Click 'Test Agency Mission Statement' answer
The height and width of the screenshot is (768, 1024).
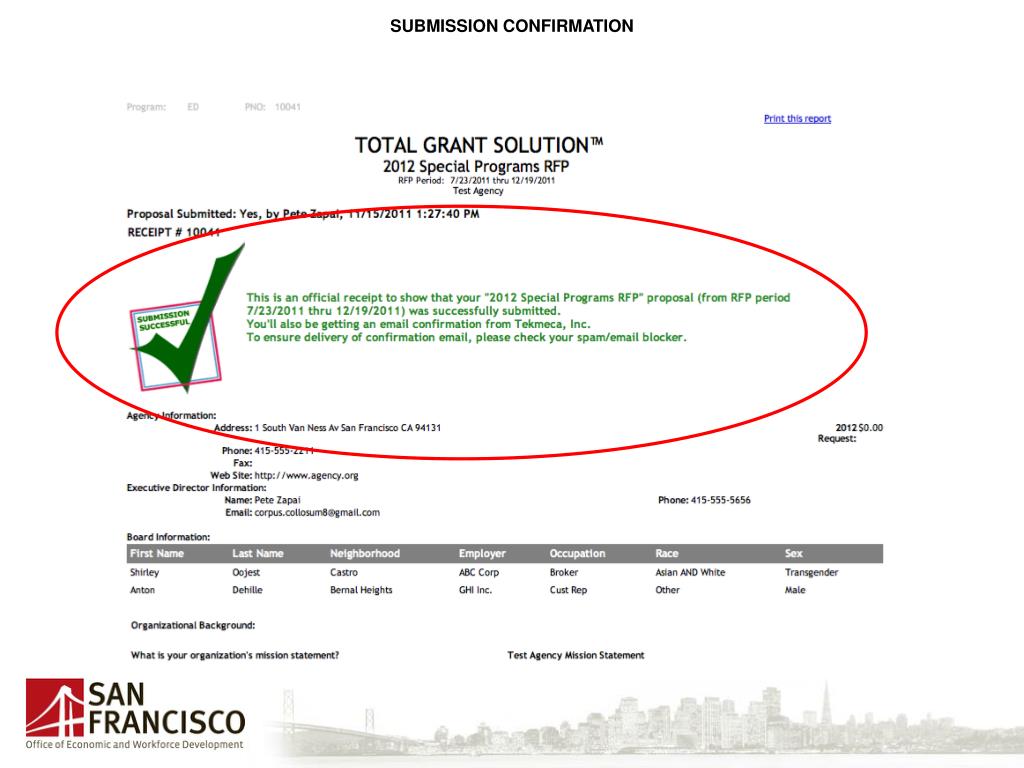(x=575, y=655)
